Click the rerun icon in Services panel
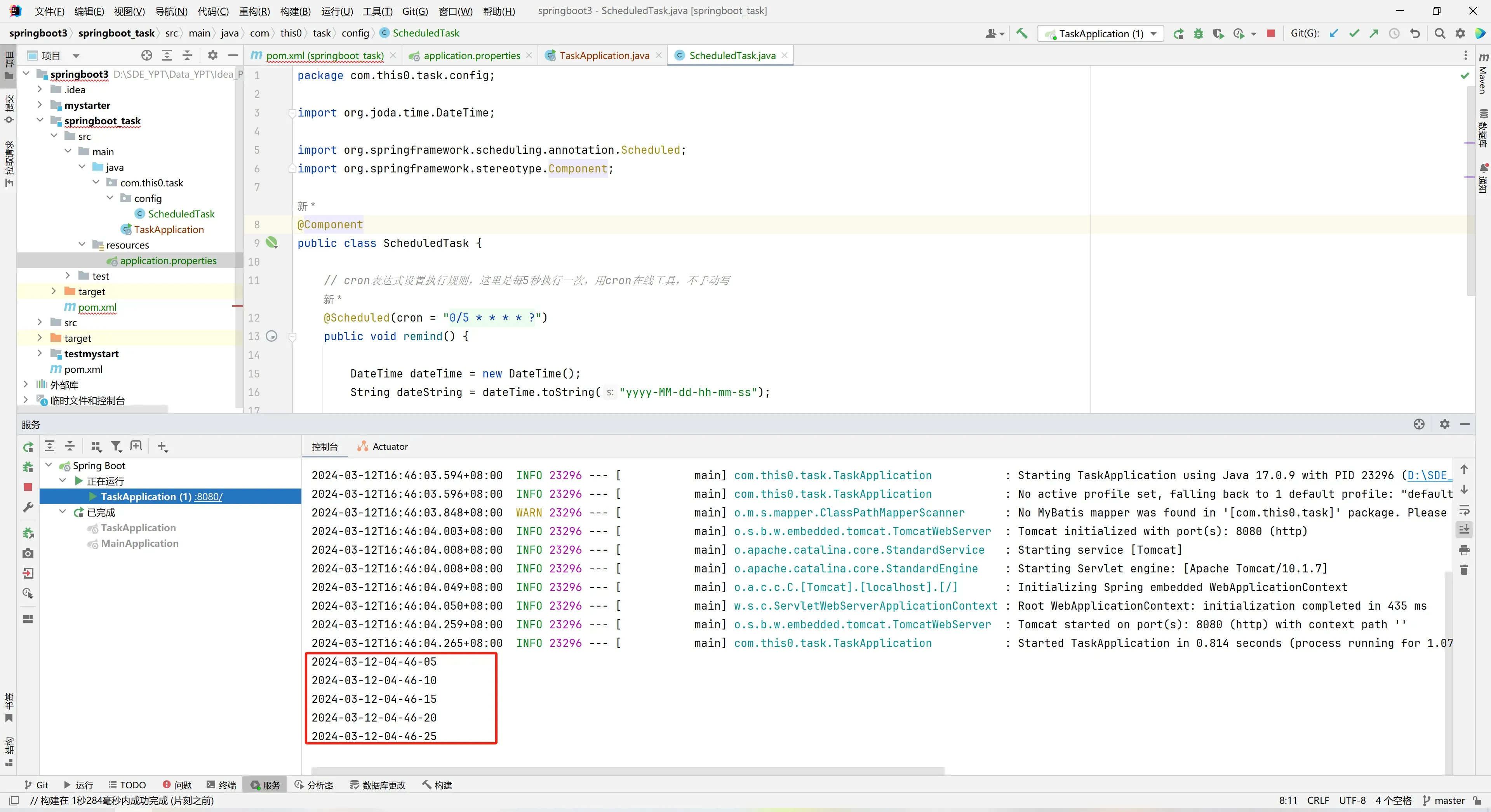Viewport: 1491px width, 812px height. point(28,447)
